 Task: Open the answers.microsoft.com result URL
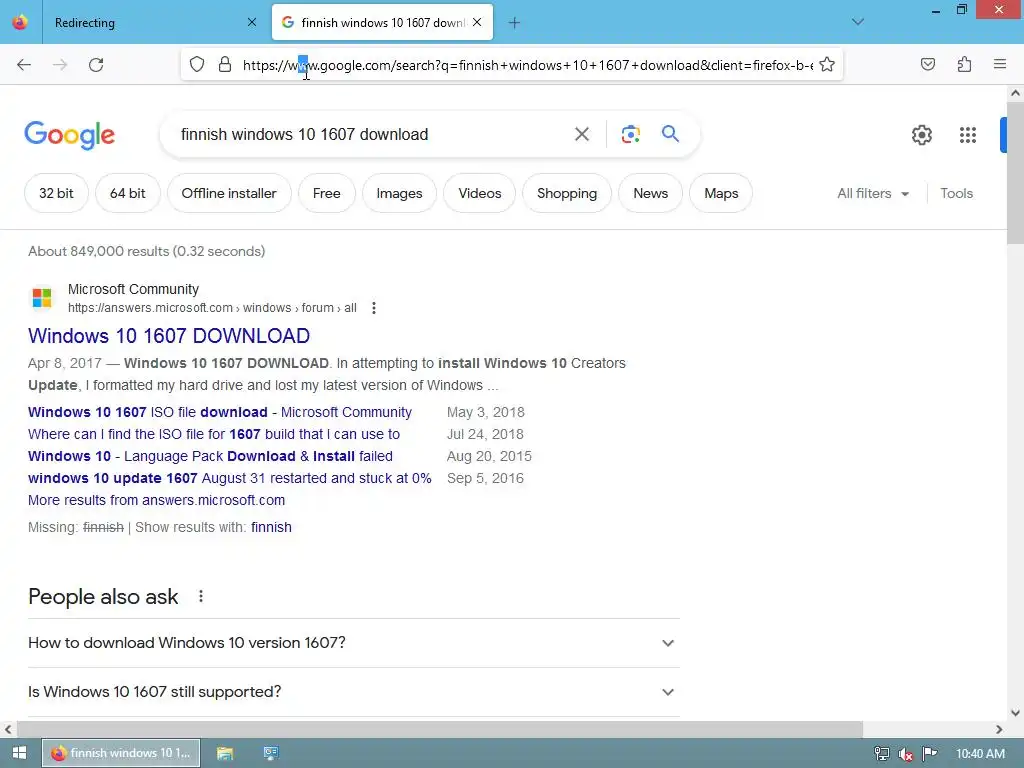click(212, 308)
